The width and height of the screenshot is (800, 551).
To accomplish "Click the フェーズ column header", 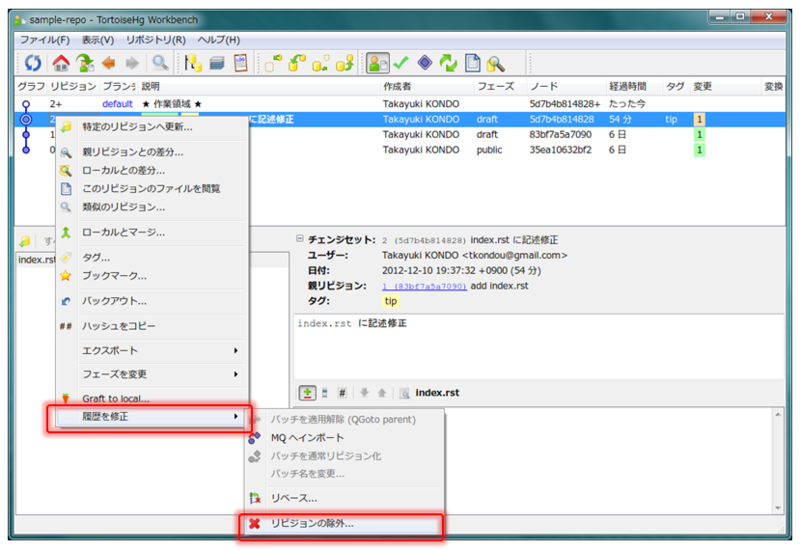I will click(x=500, y=86).
